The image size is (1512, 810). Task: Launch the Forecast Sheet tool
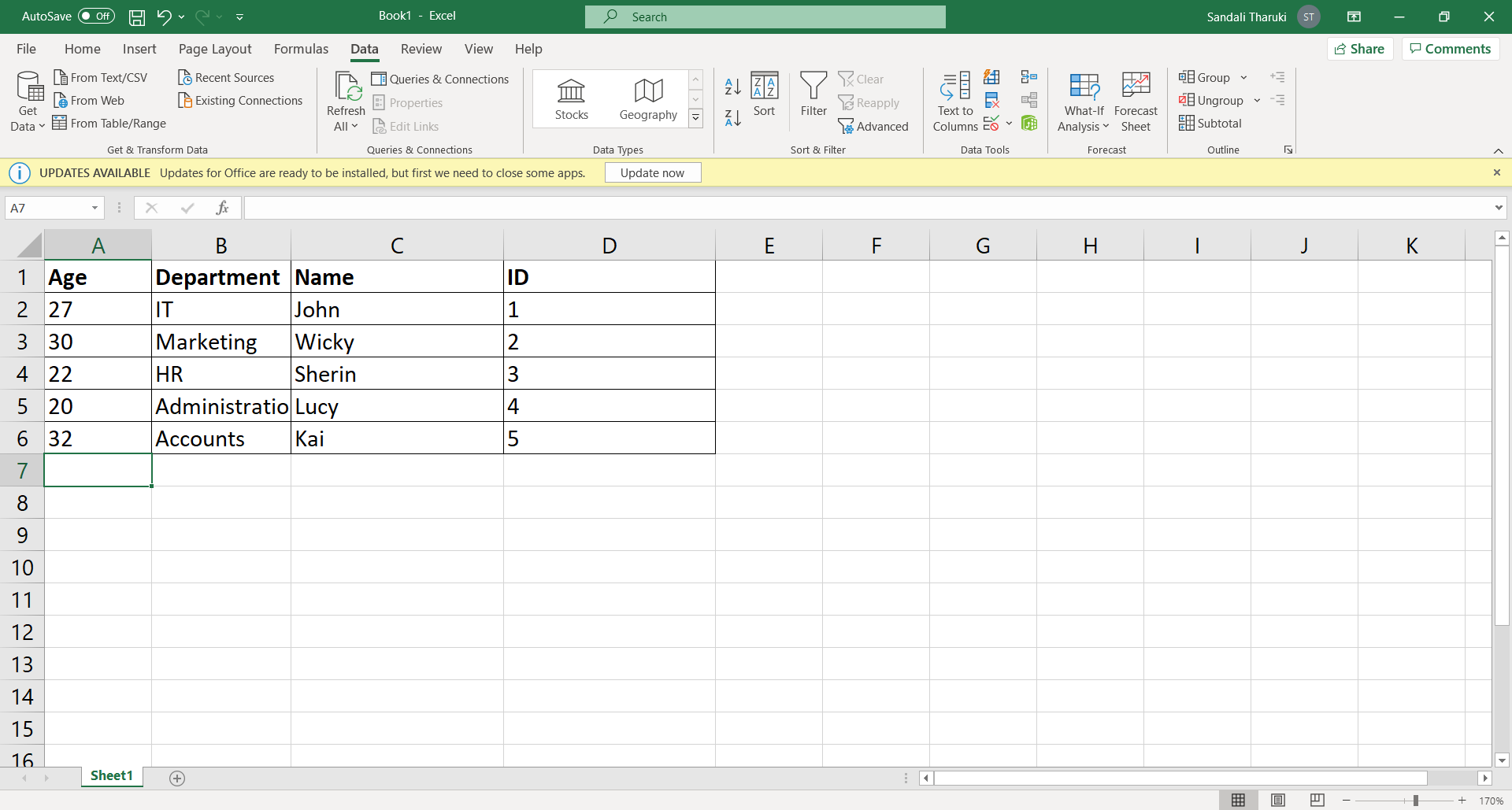point(1136,100)
